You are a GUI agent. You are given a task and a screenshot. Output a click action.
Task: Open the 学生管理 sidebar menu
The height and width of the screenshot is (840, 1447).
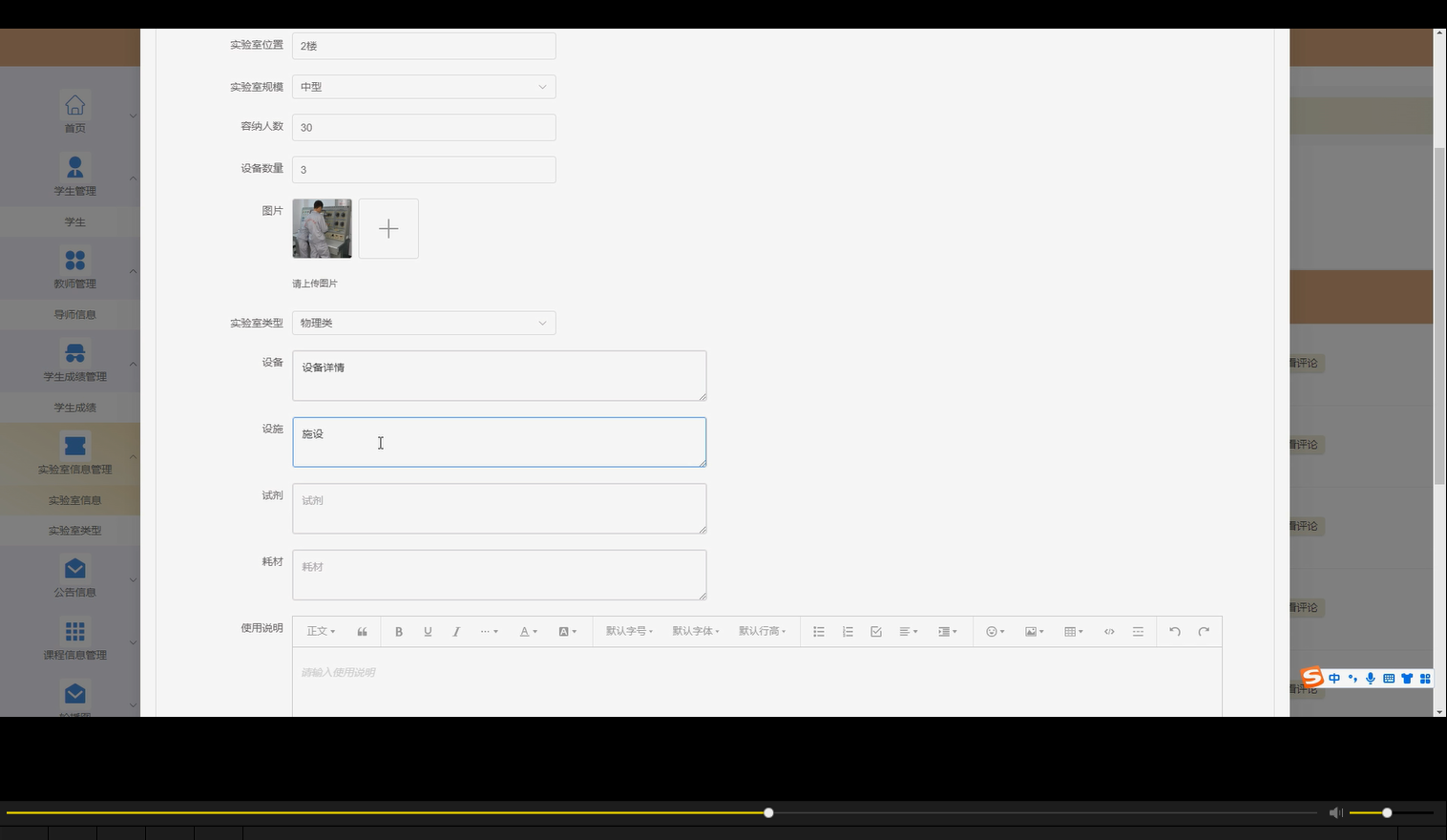pos(74,175)
